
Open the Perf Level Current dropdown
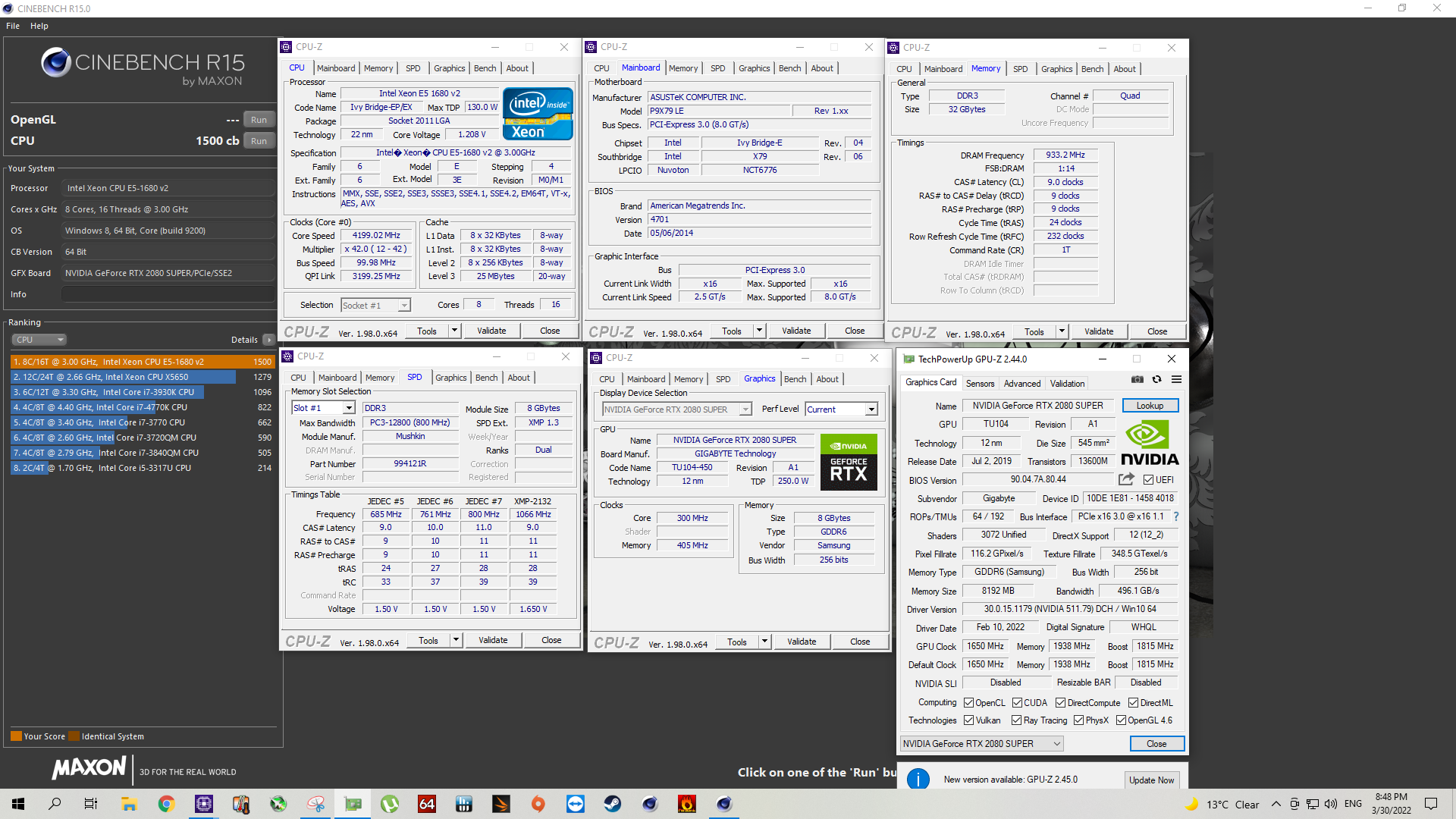click(871, 409)
